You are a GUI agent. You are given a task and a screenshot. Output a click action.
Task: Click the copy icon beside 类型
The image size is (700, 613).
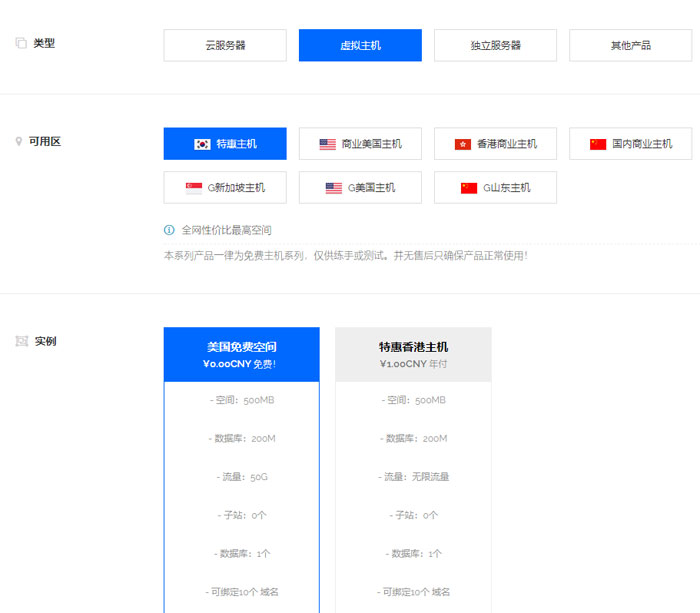[21, 44]
